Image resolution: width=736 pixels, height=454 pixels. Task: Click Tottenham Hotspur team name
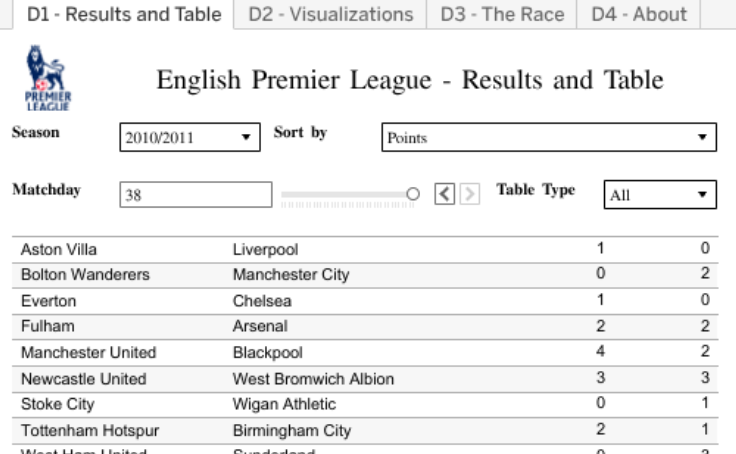pos(90,431)
